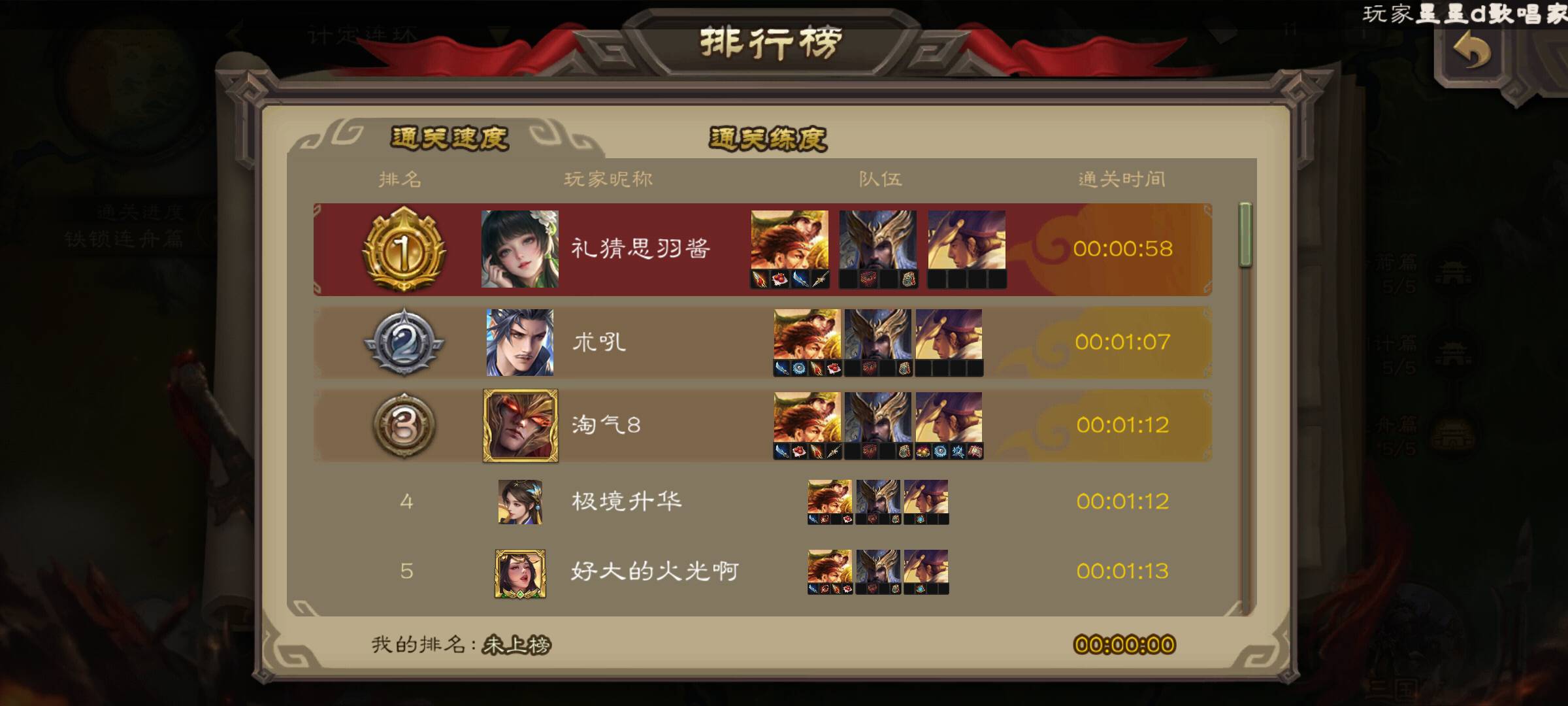Click the bronze rank 3 medal
The width and height of the screenshot is (1568, 706).
(x=404, y=426)
